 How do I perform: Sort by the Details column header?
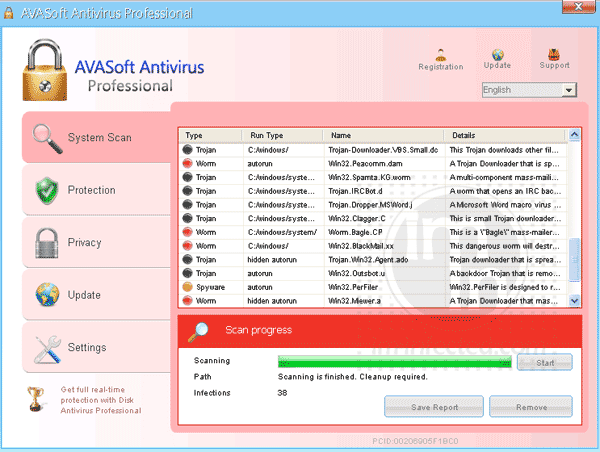pyautogui.click(x=505, y=135)
